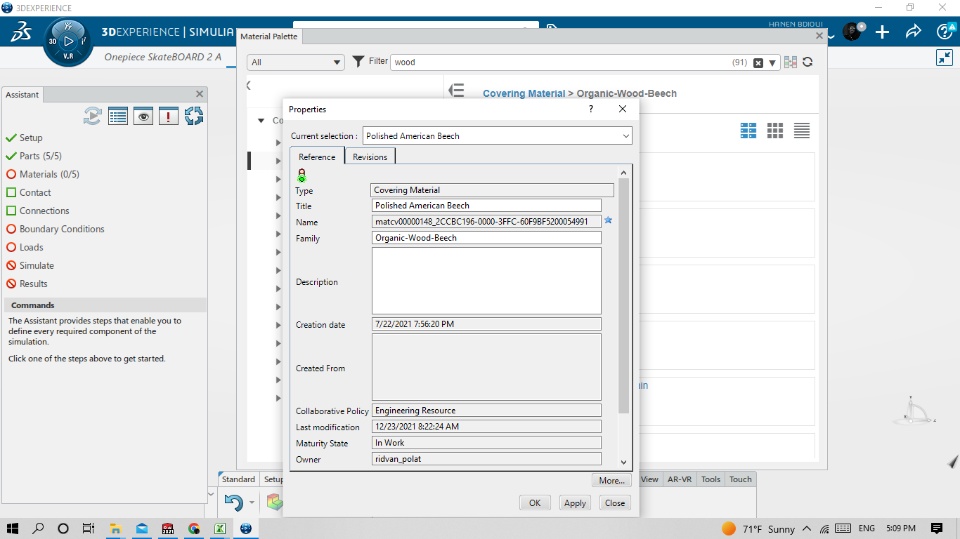Select Setup step in Assistant
This screenshot has height=539, width=960.
(30, 138)
